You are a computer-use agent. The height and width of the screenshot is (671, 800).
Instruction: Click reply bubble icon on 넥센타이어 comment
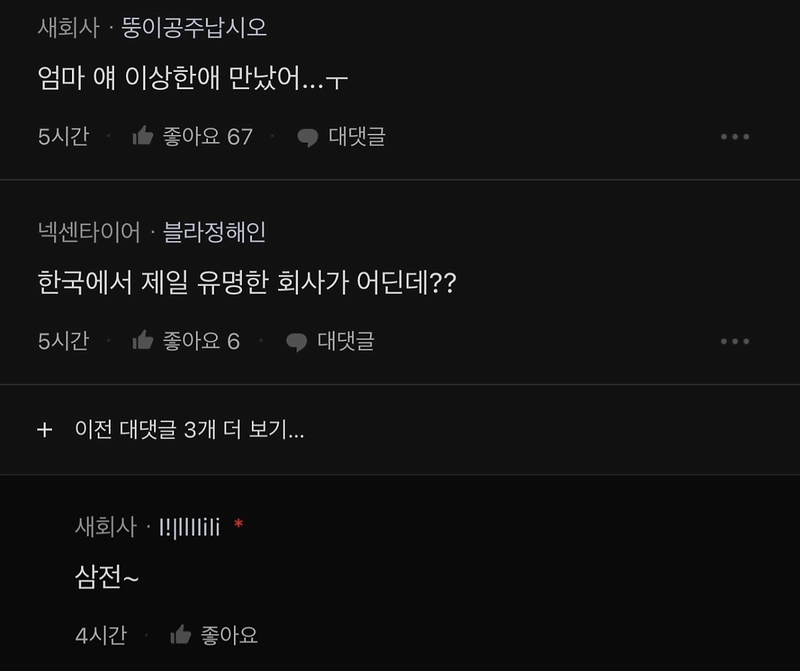pyautogui.click(x=296, y=342)
